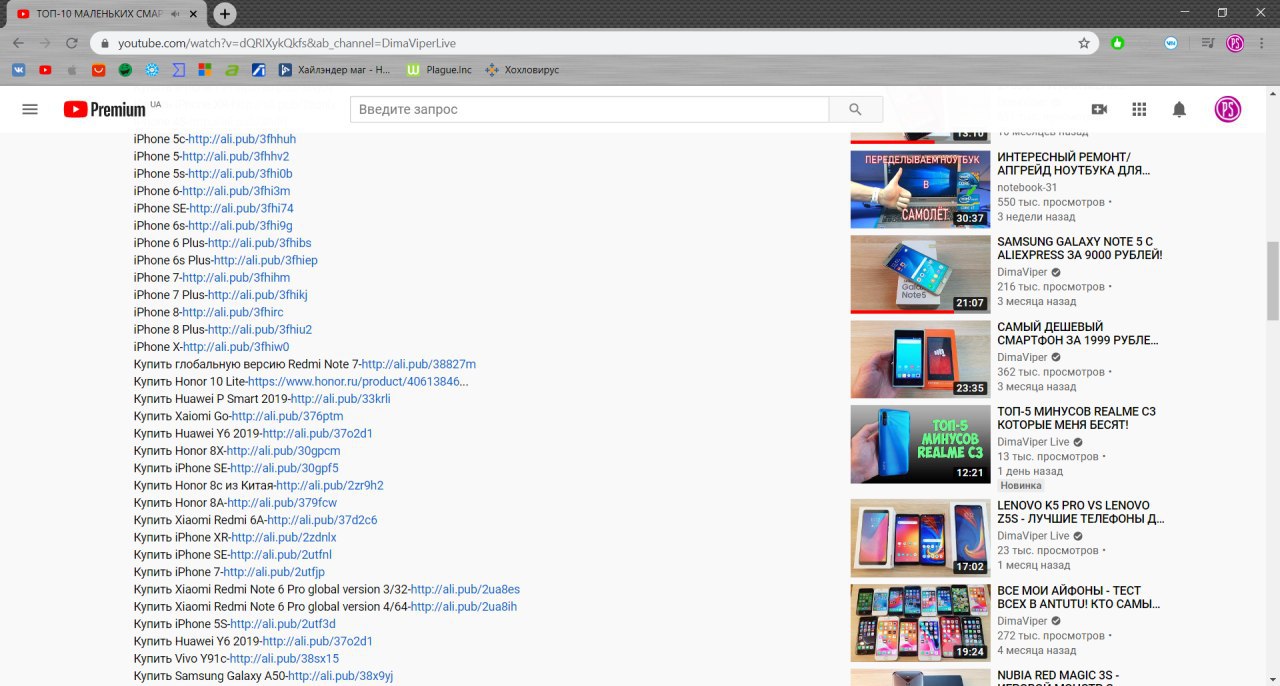Open the Lenovo K5 Pro vs Z5S thumbnail
The width and height of the screenshot is (1280, 686).
pyautogui.click(x=920, y=538)
